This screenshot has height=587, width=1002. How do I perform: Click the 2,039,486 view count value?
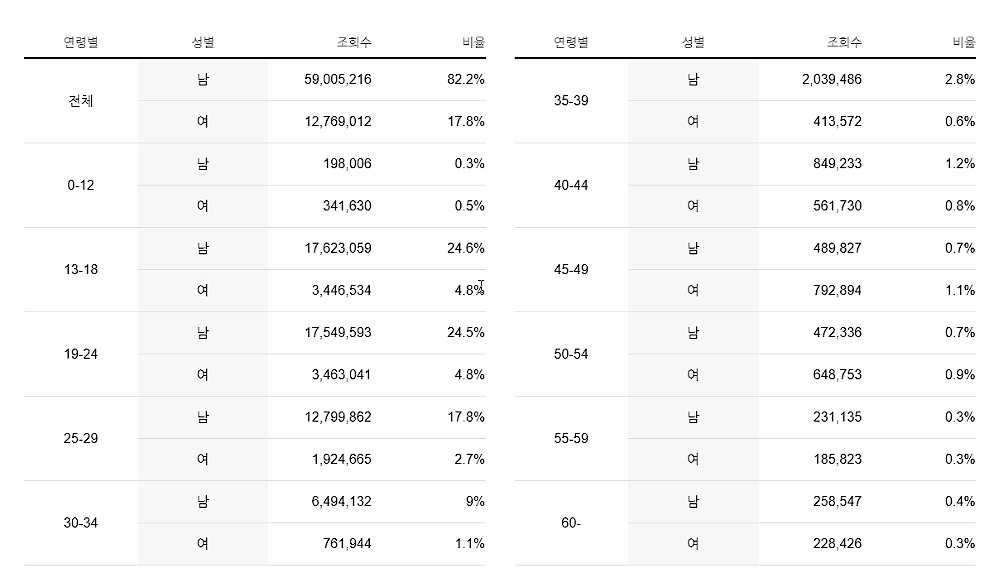(x=831, y=79)
